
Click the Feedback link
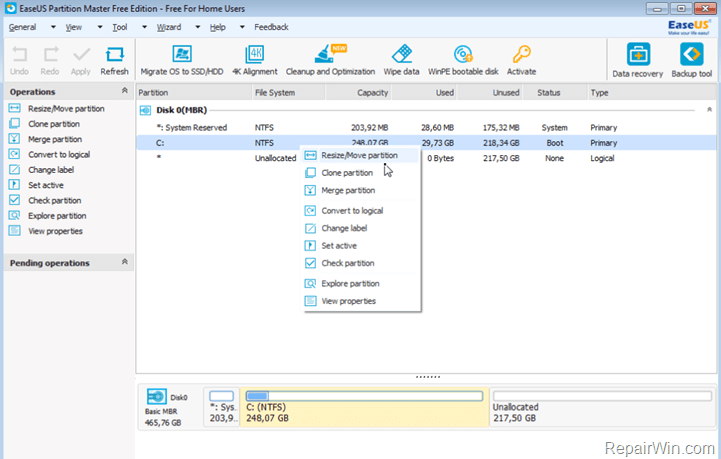271,27
